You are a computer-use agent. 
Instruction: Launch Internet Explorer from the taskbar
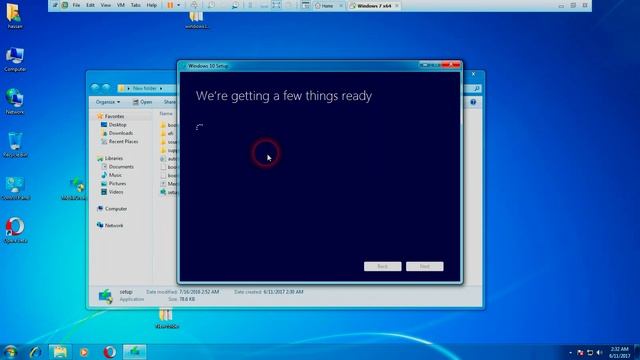(x=36, y=352)
